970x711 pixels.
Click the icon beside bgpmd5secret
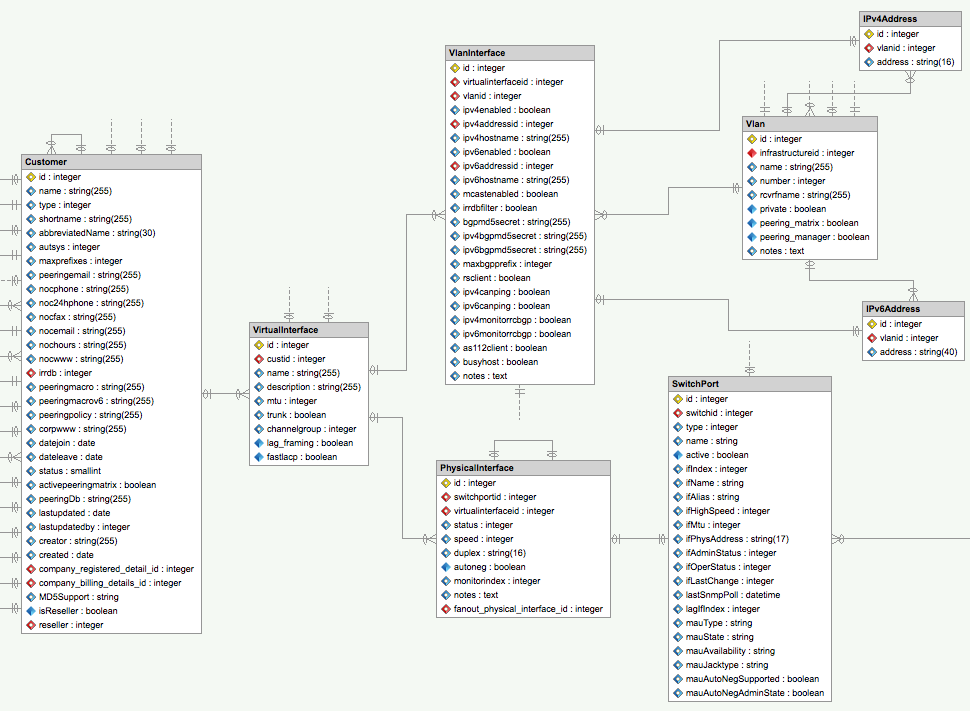(x=455, y=222)
